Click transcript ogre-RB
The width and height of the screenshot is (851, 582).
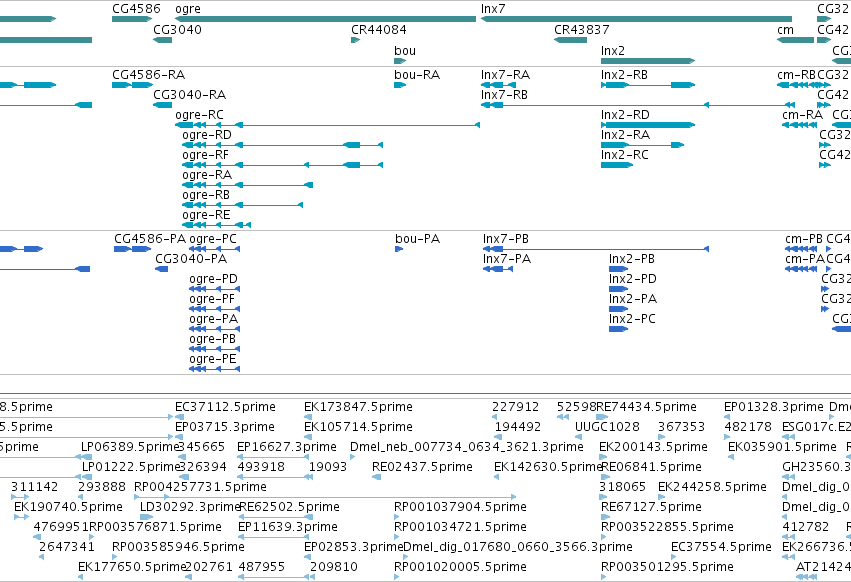click(x=243, y=205)
